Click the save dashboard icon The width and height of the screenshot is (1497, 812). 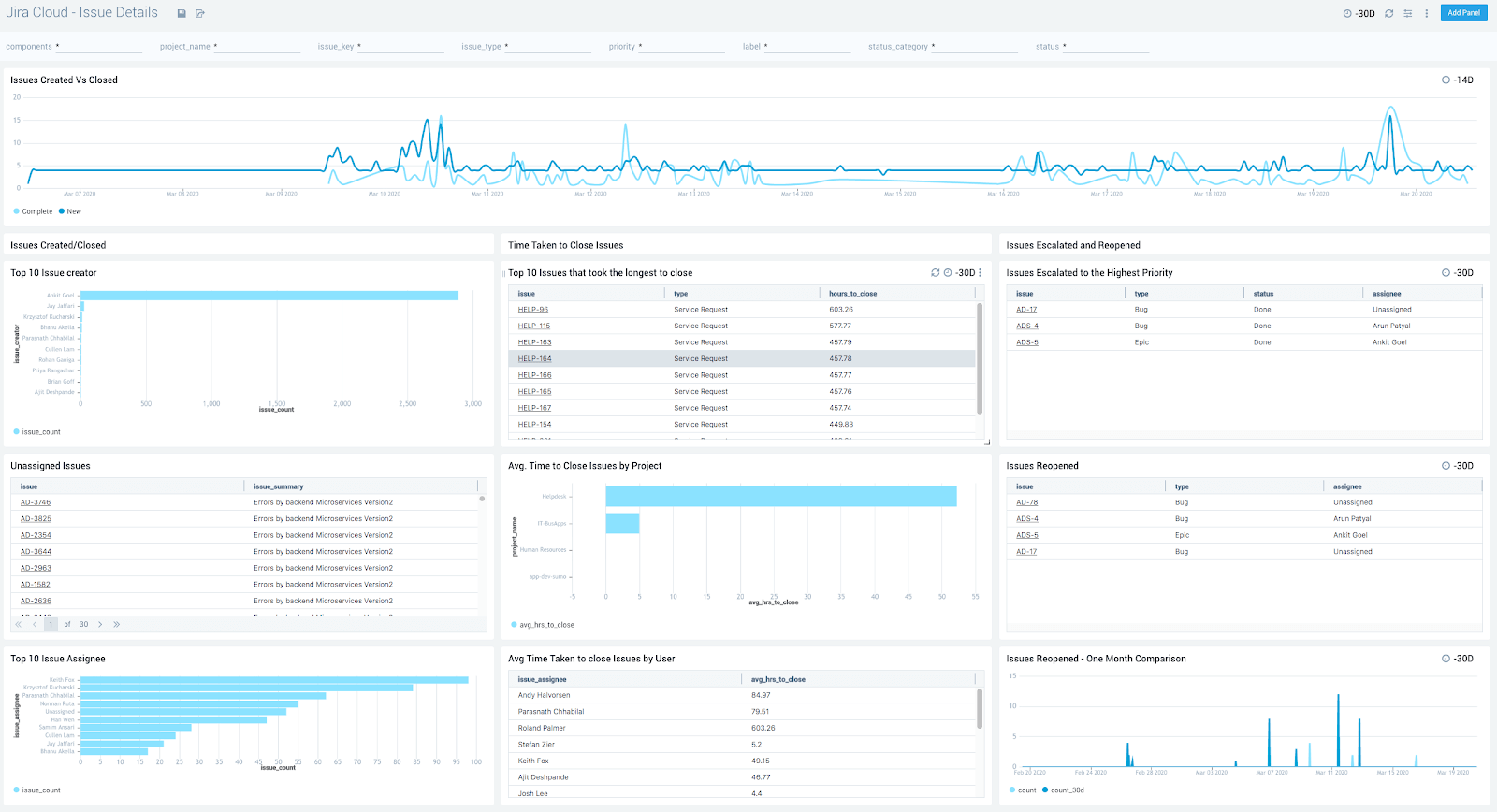pyautogui.click(x=182, y=13)
